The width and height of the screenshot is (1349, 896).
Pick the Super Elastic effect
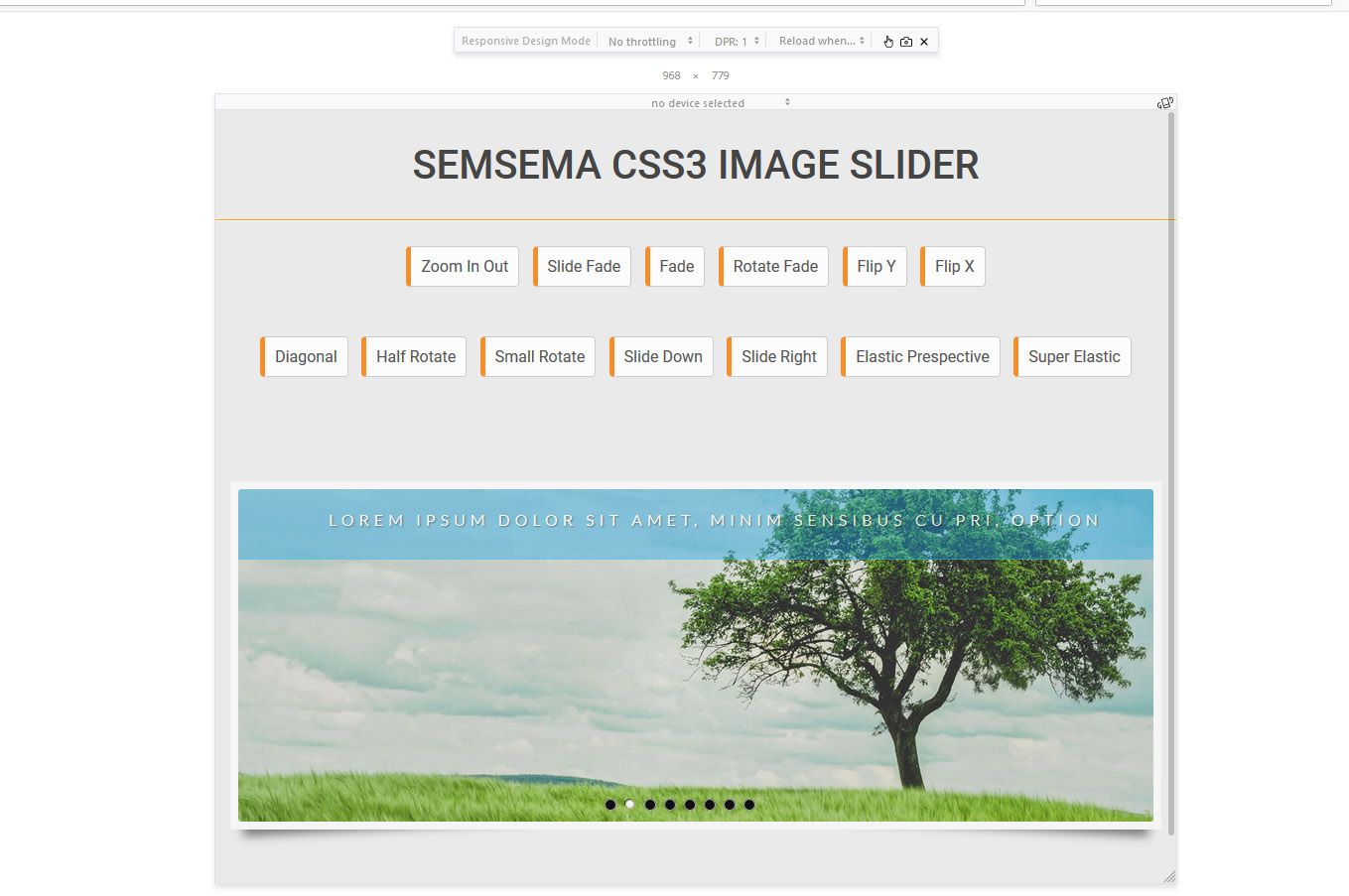(1072, 356)
